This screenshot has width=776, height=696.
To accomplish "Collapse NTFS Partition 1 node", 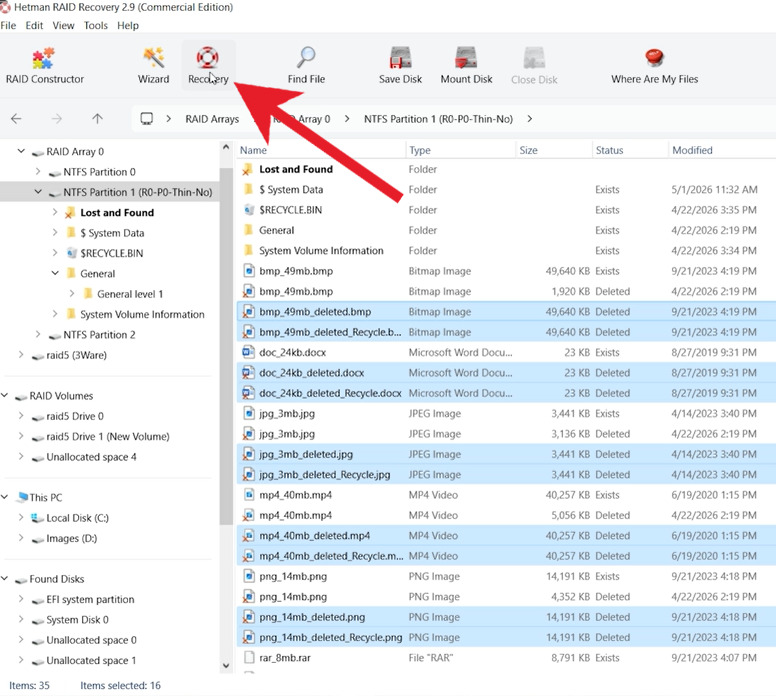I will click(38, 192).
